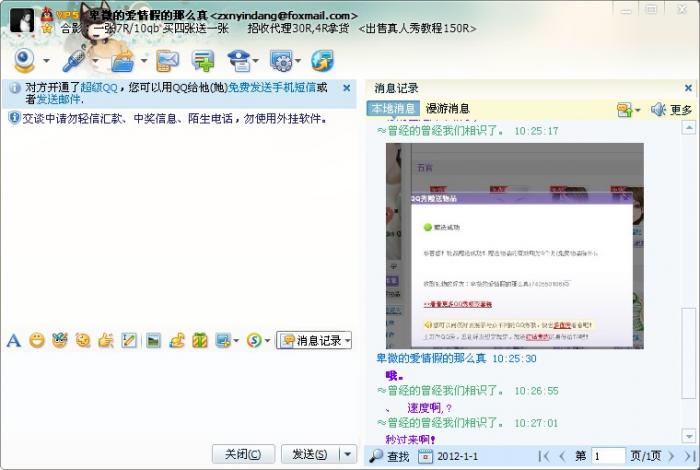Click the cookie-face emoticon icon in the input toolbar
This screenshot has height=470, width=700.
click(x=83, y=341)
